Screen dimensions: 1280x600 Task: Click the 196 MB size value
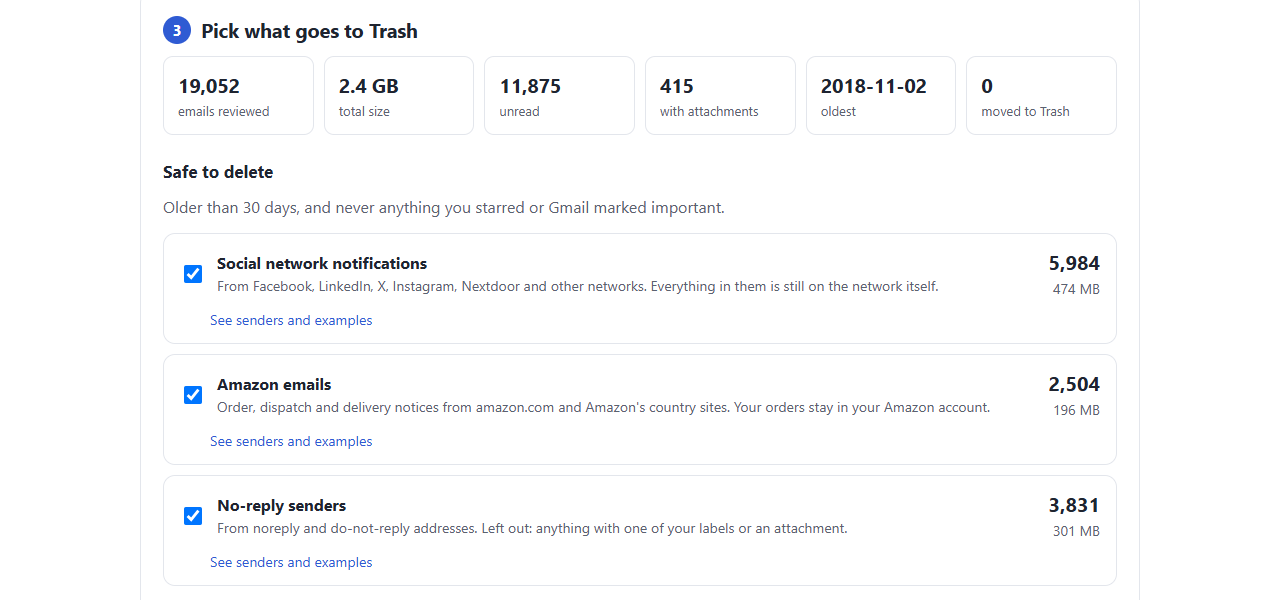point(1076,410)
